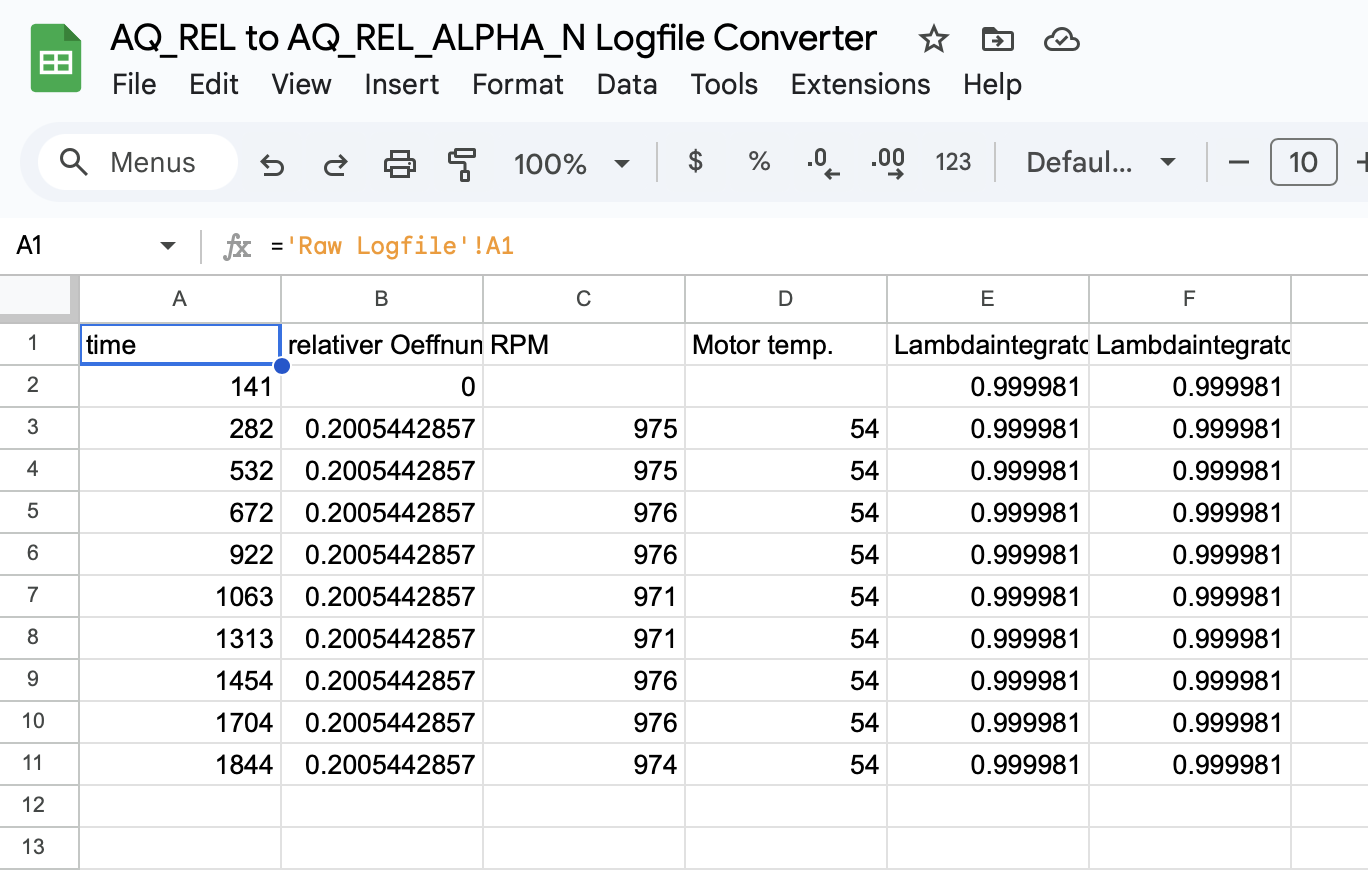Search menus using the Menus box
The width and height of the screenshot is (1368, 870).
coord(138,163)
